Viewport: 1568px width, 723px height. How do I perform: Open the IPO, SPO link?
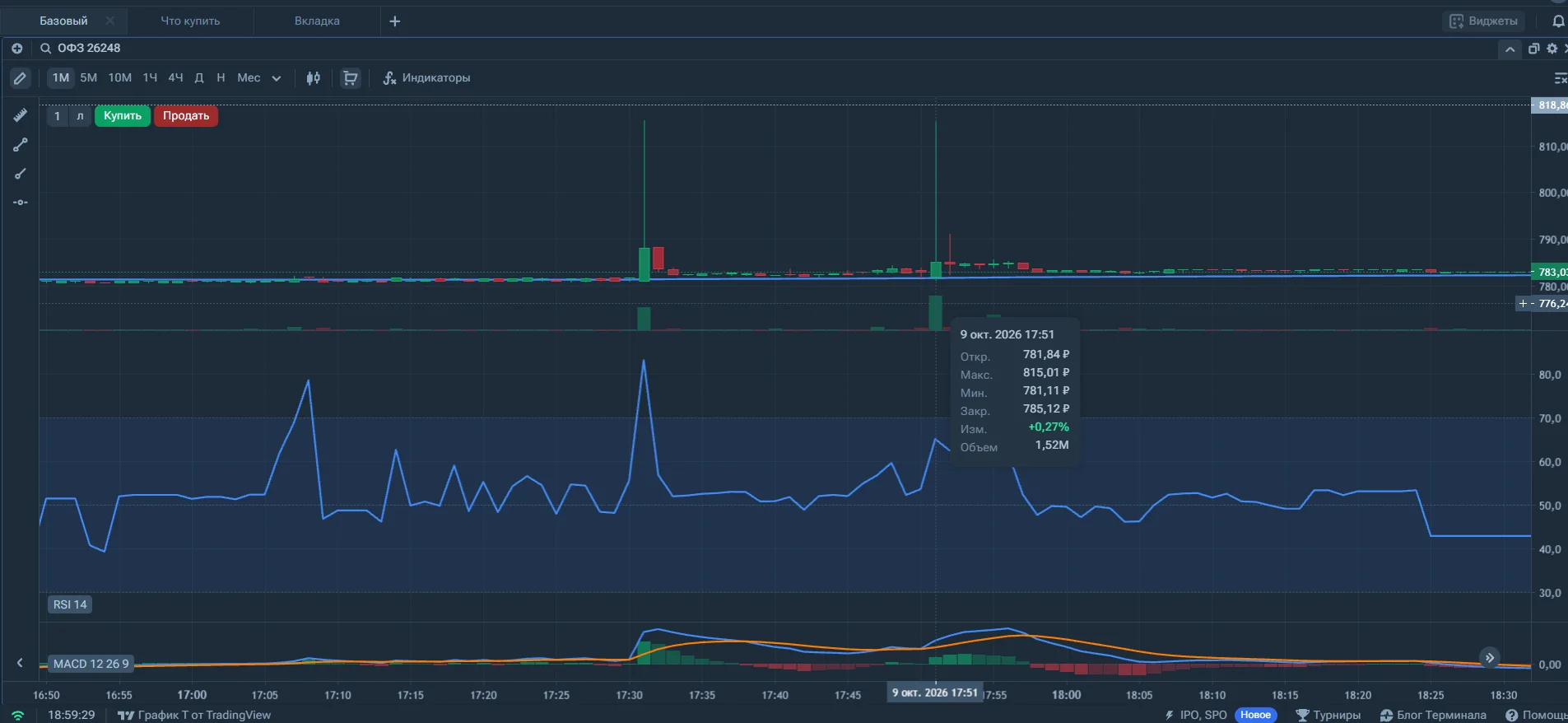1196,715
